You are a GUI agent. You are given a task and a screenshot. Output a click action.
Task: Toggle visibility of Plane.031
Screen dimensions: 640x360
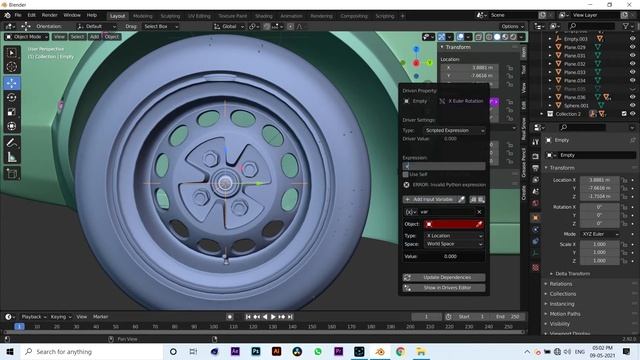(x=632, y=56)
